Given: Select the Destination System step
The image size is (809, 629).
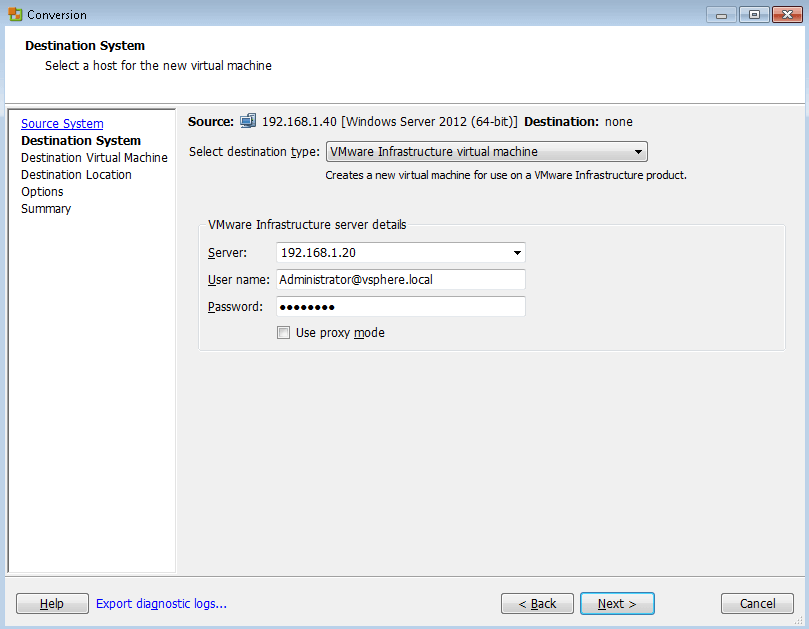Looking at the screenshot, I should 81,141.
